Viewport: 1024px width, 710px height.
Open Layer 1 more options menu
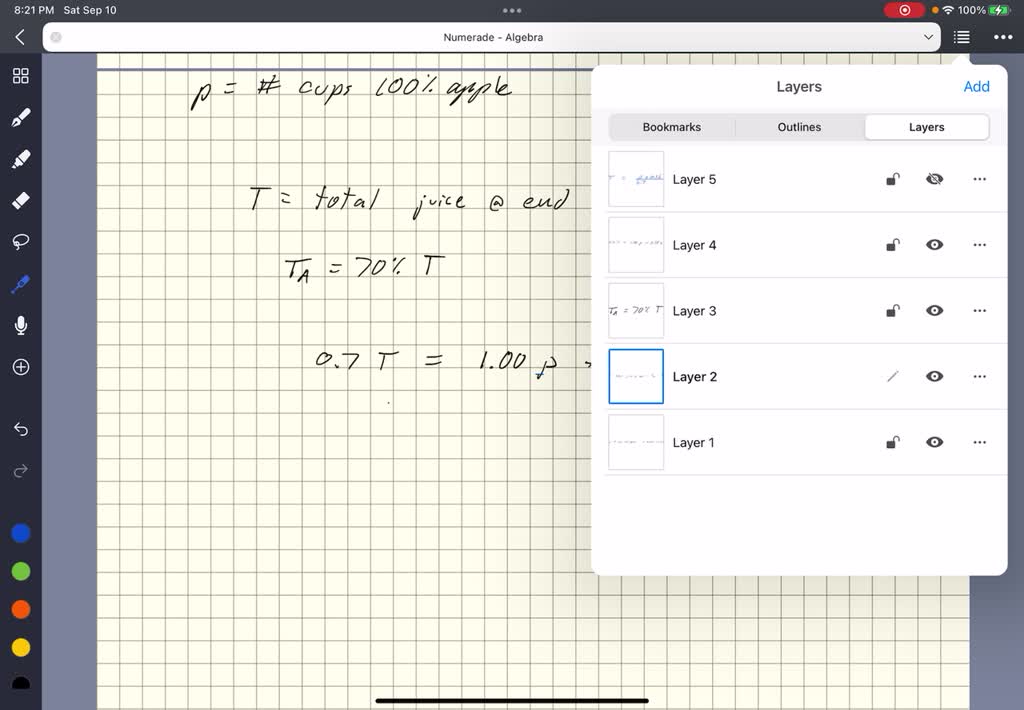(x=979, y=442)
